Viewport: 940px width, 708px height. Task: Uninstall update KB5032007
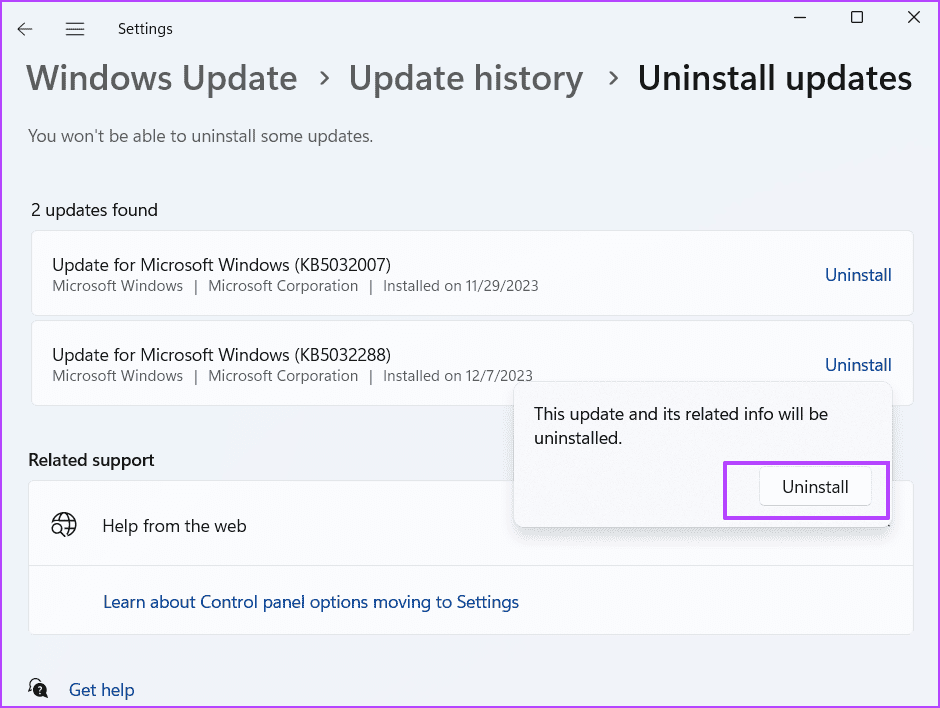click(x=858, y=275)
